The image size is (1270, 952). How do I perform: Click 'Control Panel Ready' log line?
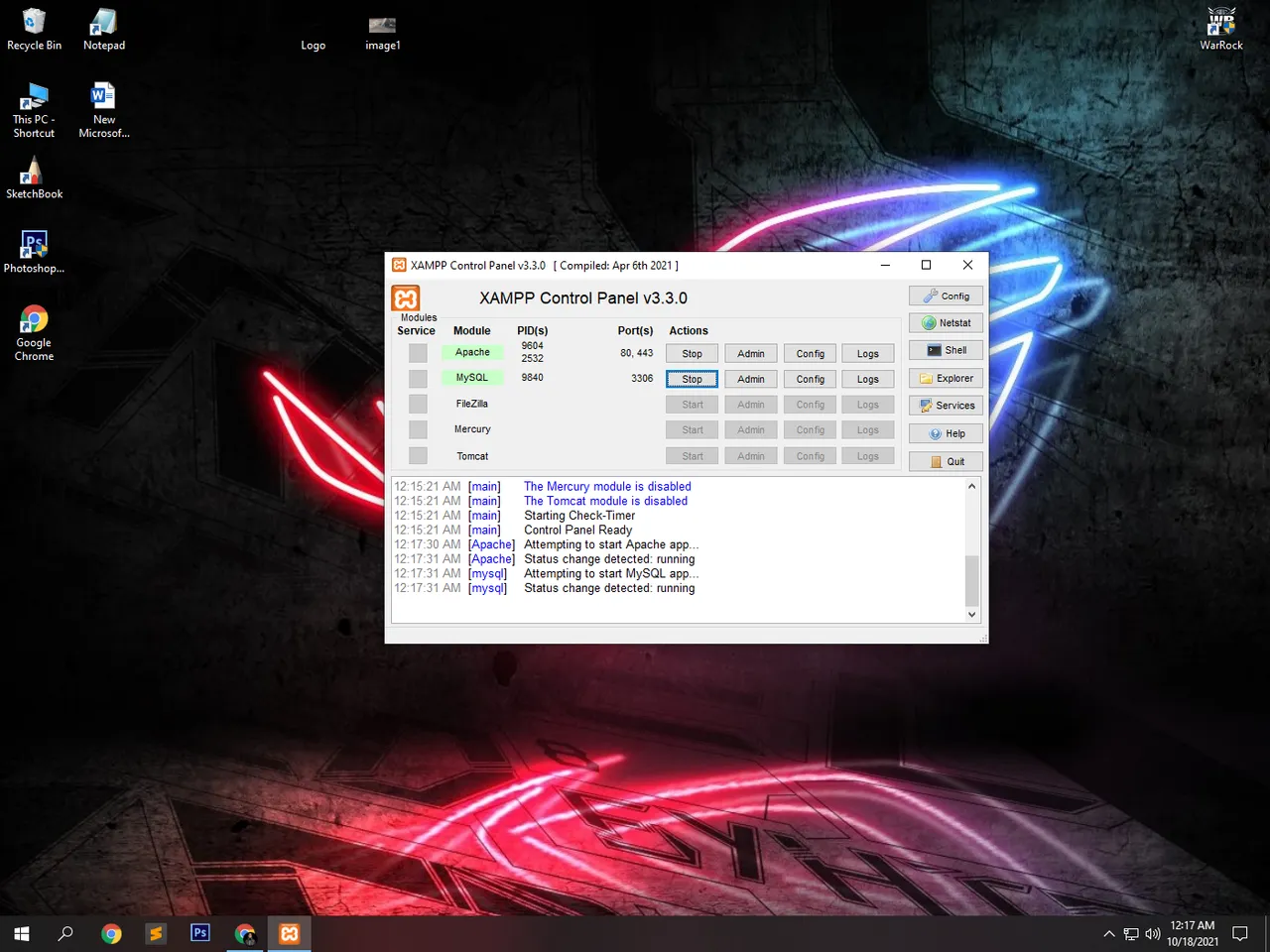click(x=577, y=531)
